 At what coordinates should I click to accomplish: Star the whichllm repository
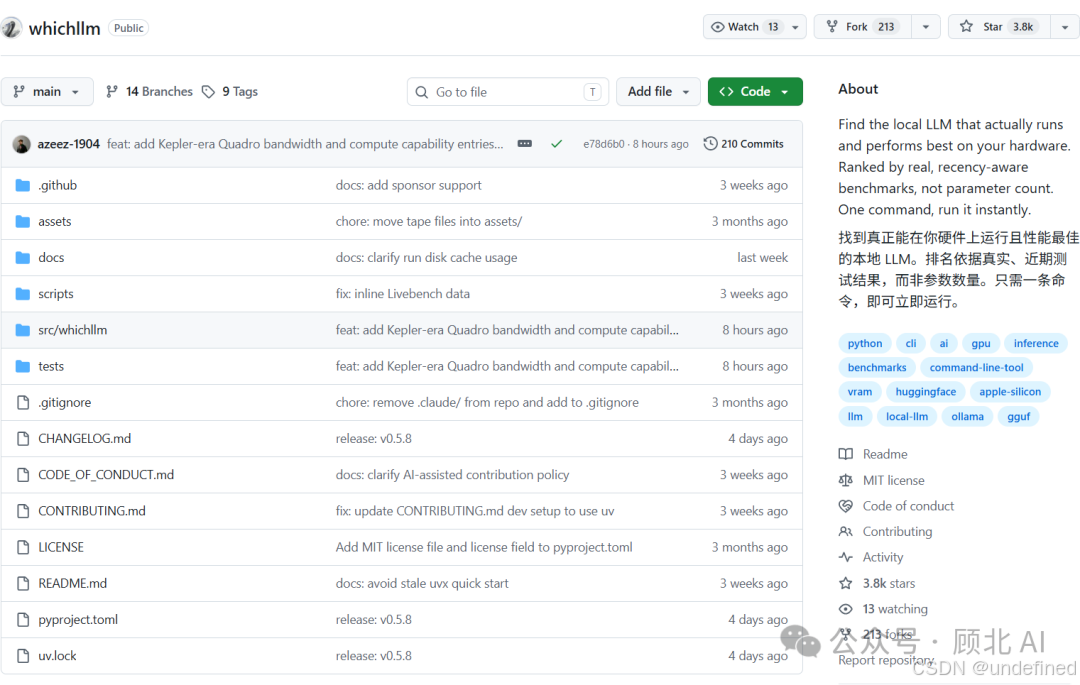999,27
